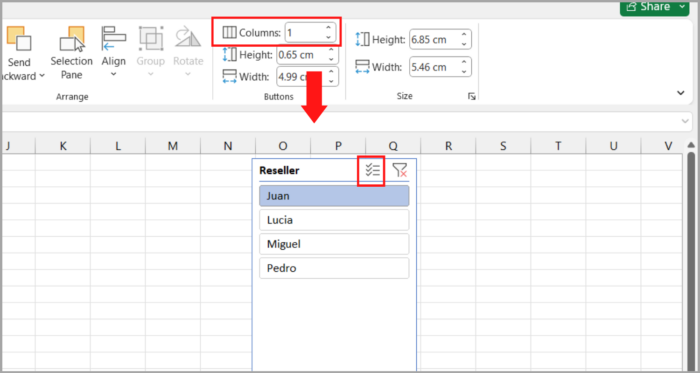
Task: Open the Align dropdown
Action: click(x=113, y=52)
